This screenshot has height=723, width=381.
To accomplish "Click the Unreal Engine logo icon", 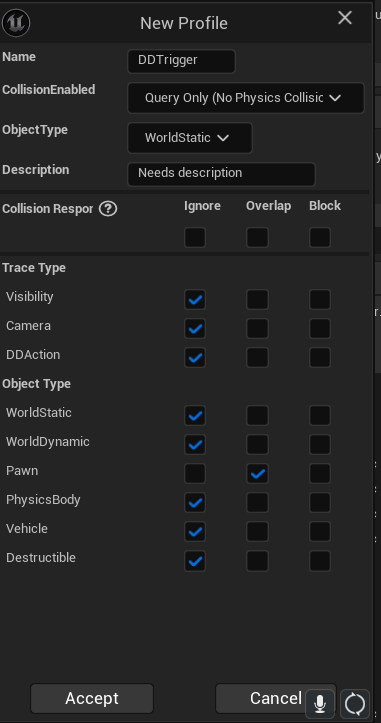I will tap(16, 23).
